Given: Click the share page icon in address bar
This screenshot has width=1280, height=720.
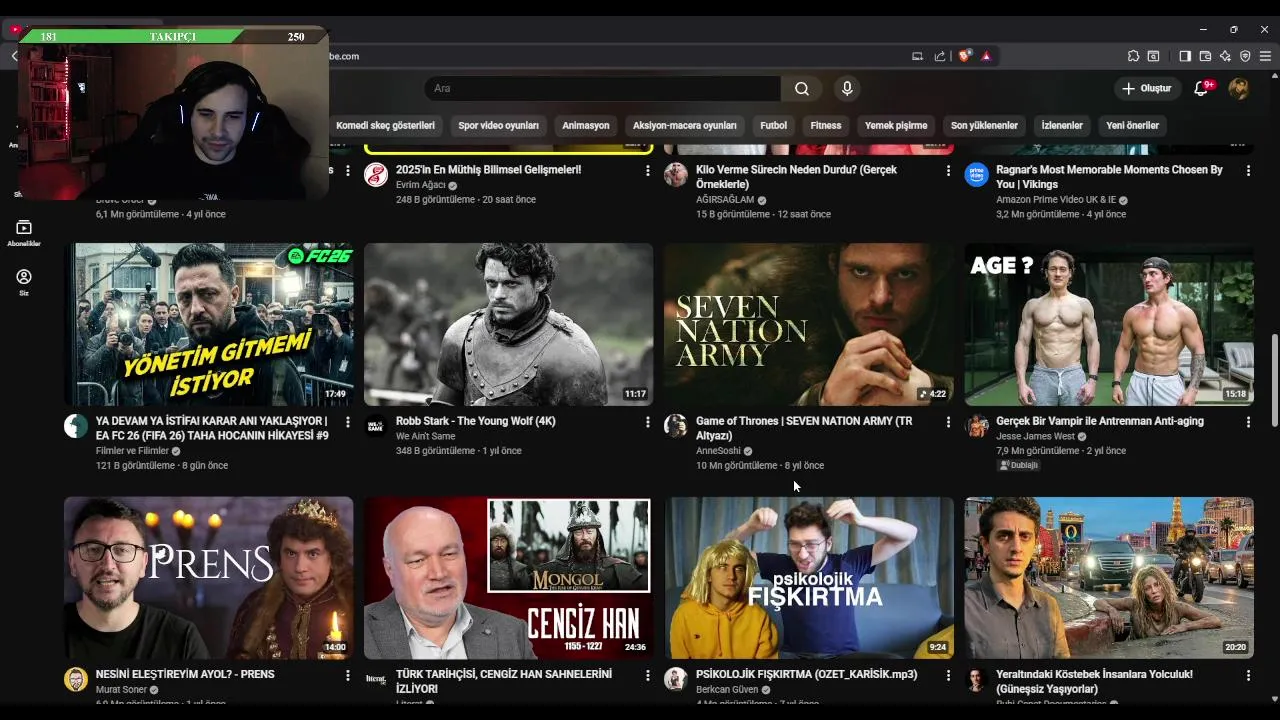Looking at the screenshot, I should pos(940,56).
